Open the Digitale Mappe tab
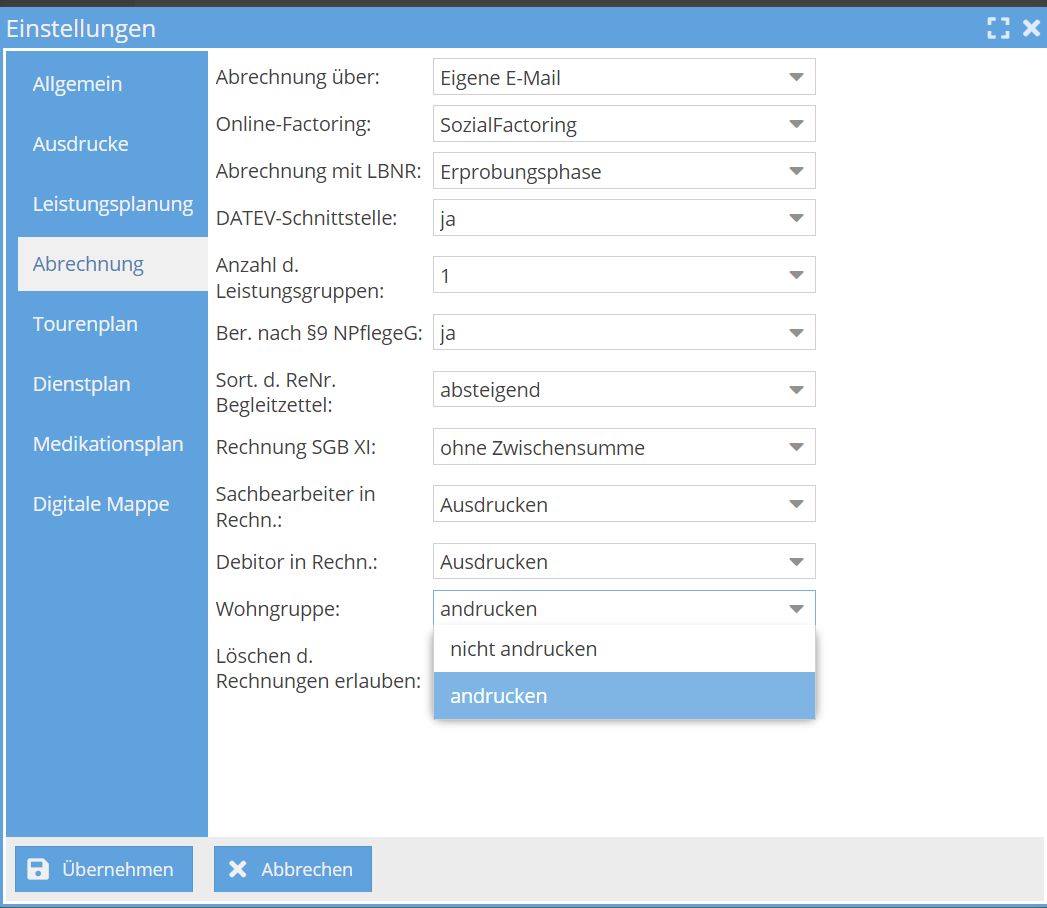Screen dimensions: 1047x908 pyautogui.click(x=101, y=504)
